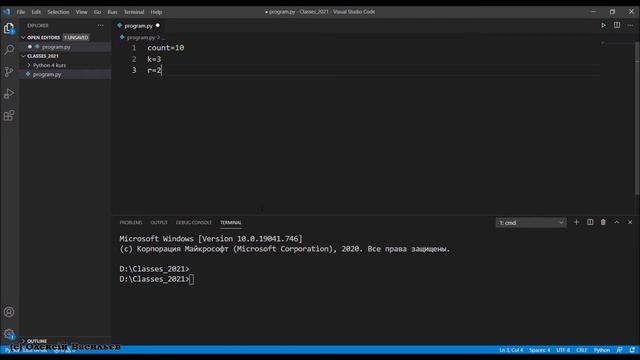The width and height of the screenshot is (640, 360).
Task: Open the Manage gear icon
Action: click(x=9, y=334)
